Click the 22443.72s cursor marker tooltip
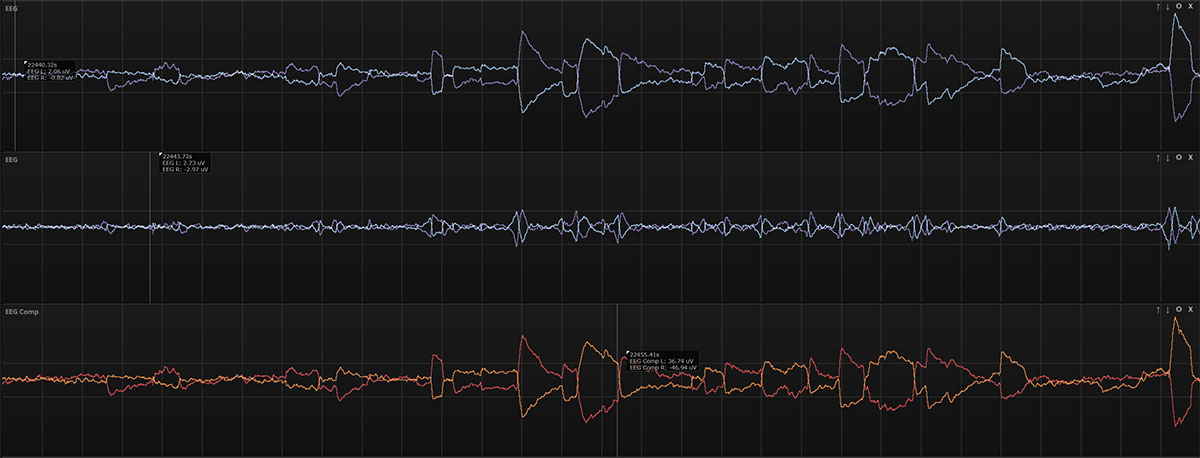This screenshot has width=1200, height=458. coord(186,163)
